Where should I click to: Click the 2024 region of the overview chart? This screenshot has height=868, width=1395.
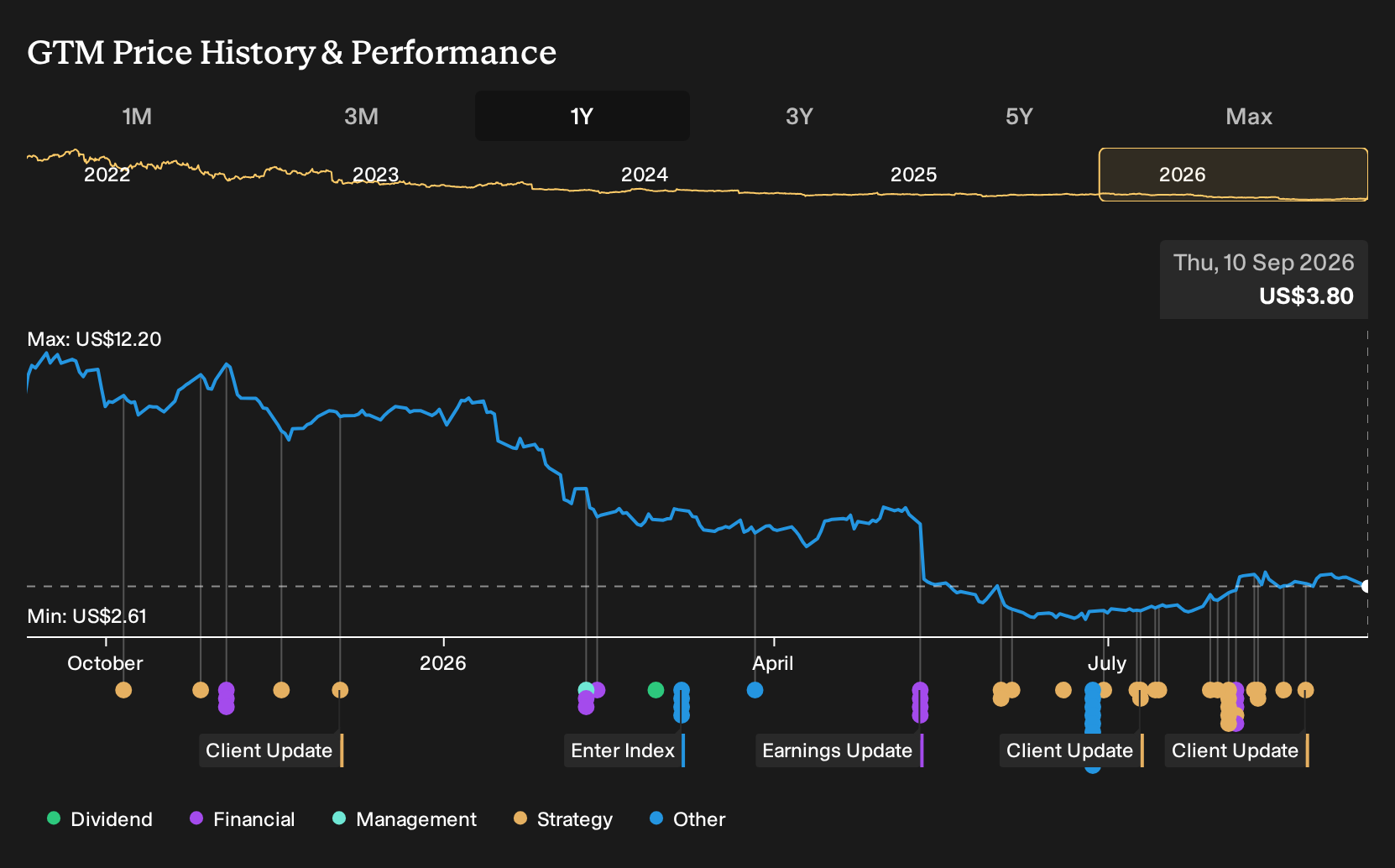pos(645,175)
